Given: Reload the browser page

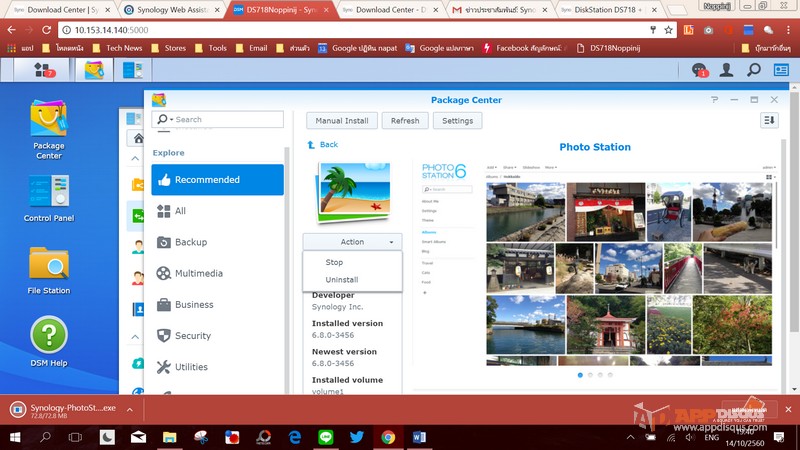Looking at the screenshot, I should 46,30.
